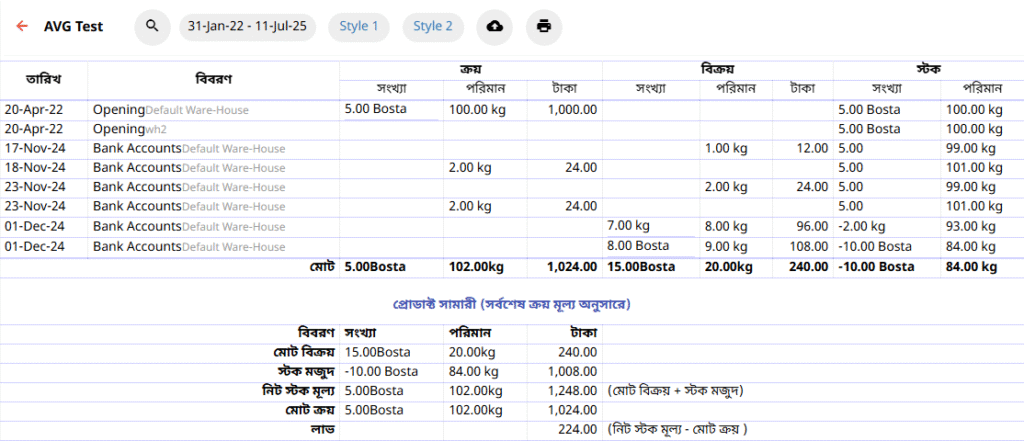This screenshot has width=1024, height=441.
Task: Click sale amount 108.00
Action: pos(811,247)
